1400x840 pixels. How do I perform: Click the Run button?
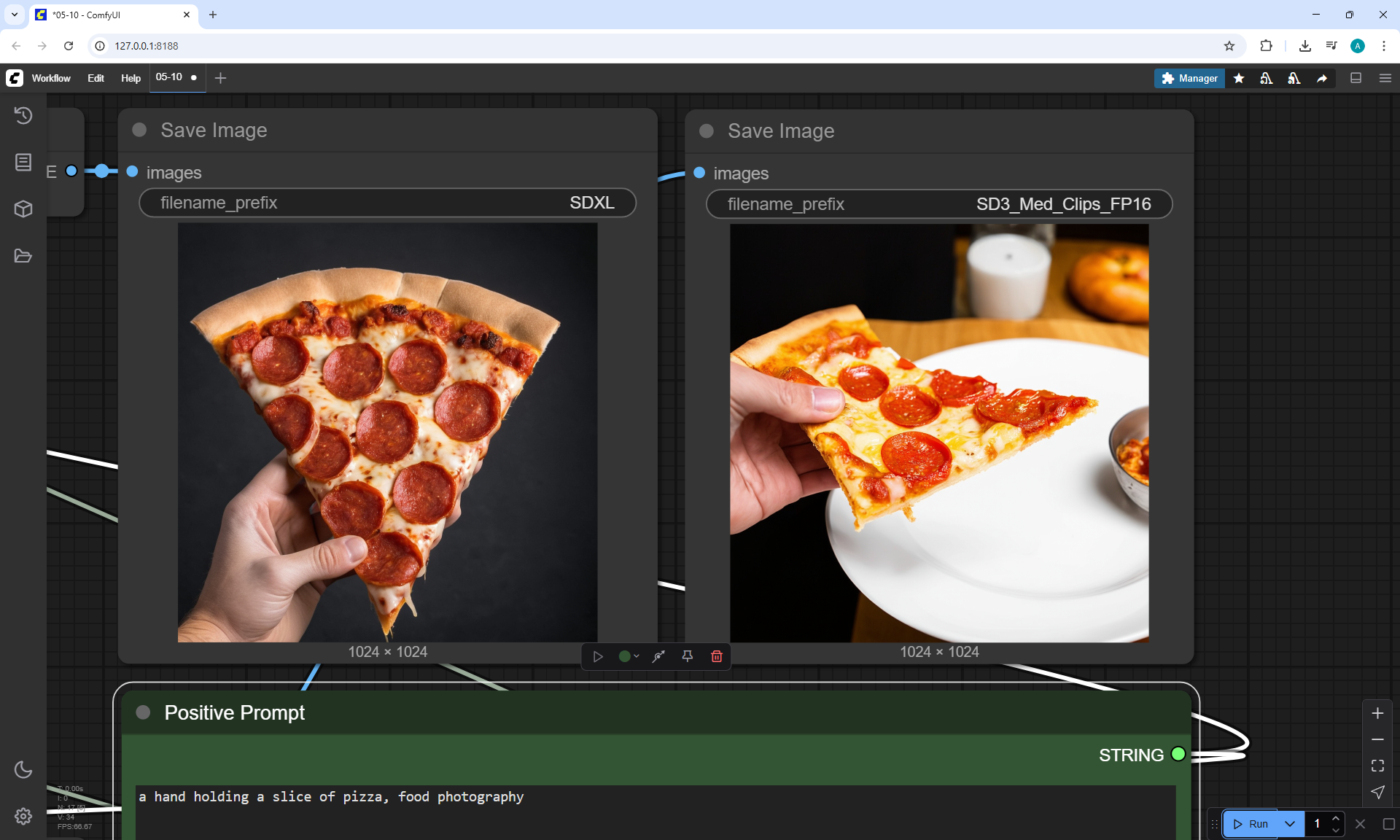pyautogui.click(x=1251, y=824)
